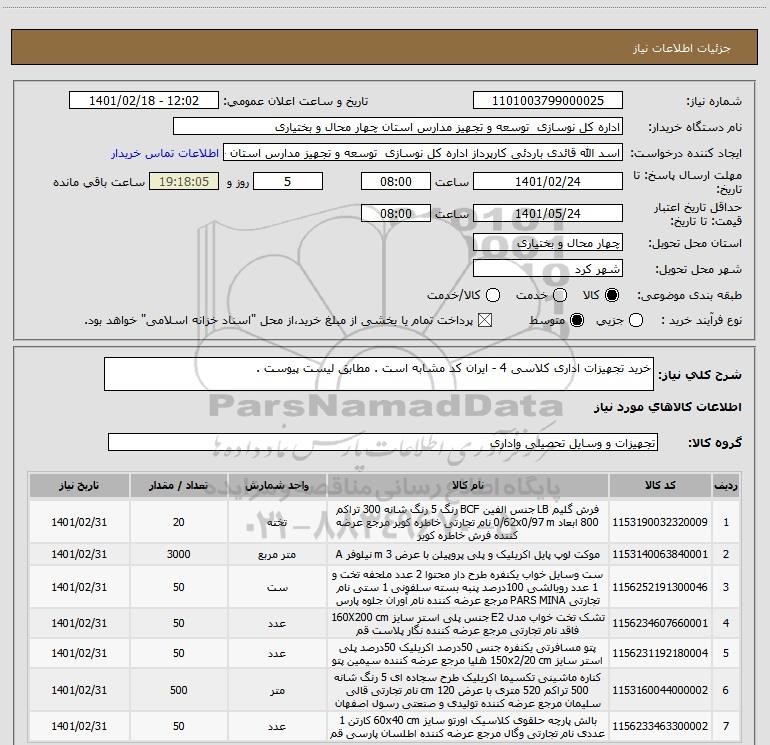Click the کد کالا column header
Image resolution: width=770 pixels, height=745 pixels.
[x=660, y=486]
